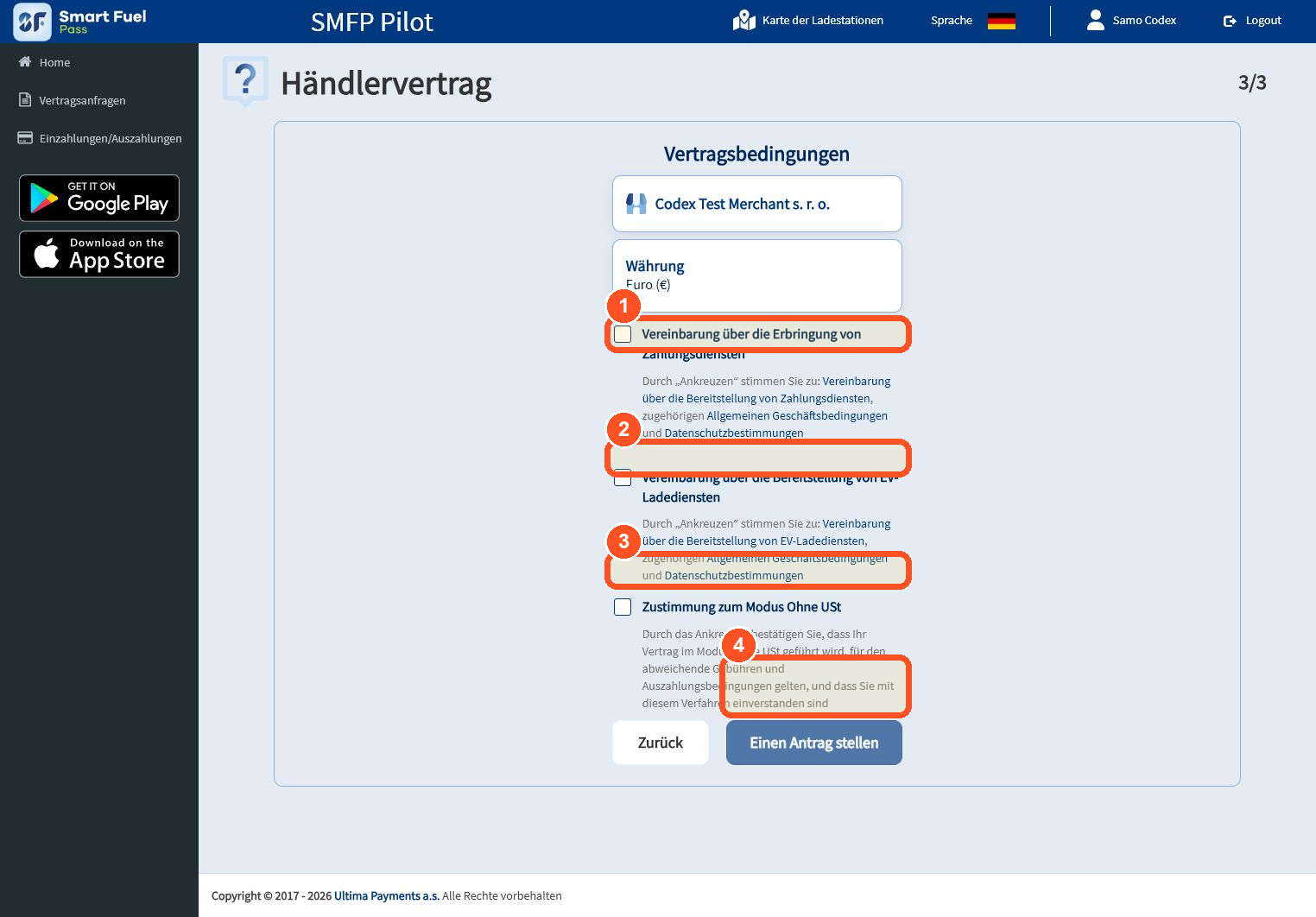Click the question mark help icon by Händlervertrag
Viewport: 1316px width, 917px height.
(245, 81)
